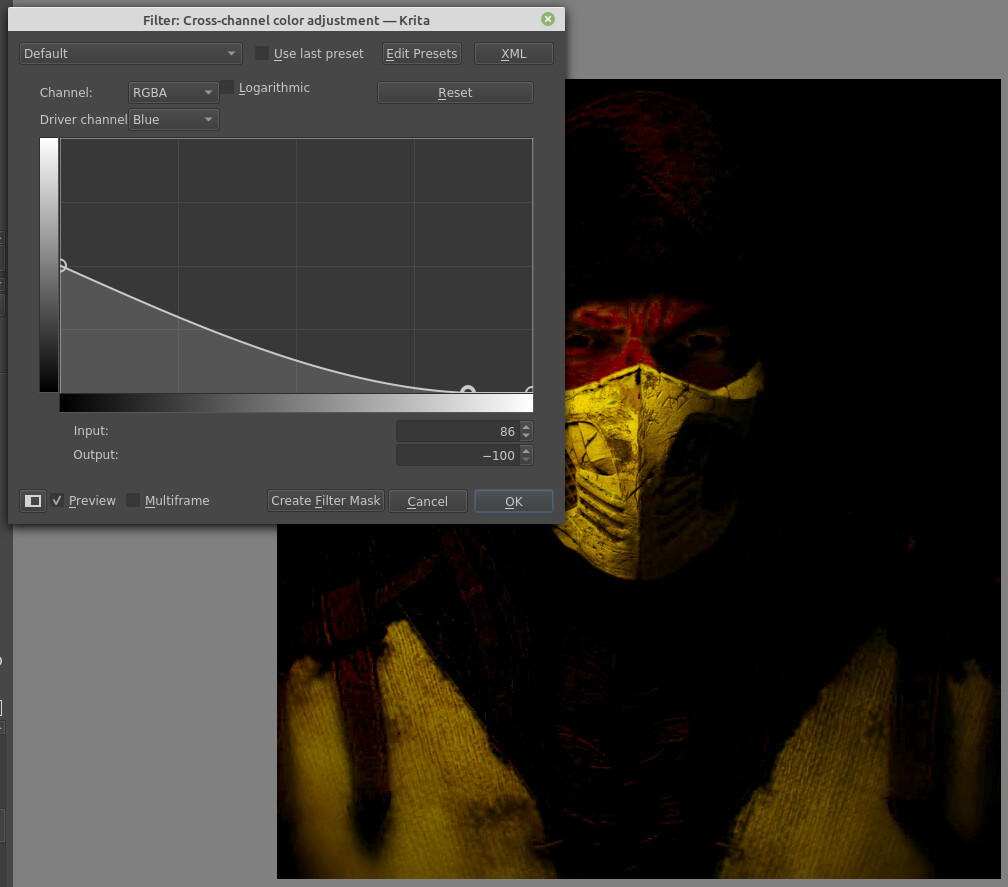This screenshot has width=1008, height=887.
Task: Select the curve point near bottom right
Action: point(467,392)
